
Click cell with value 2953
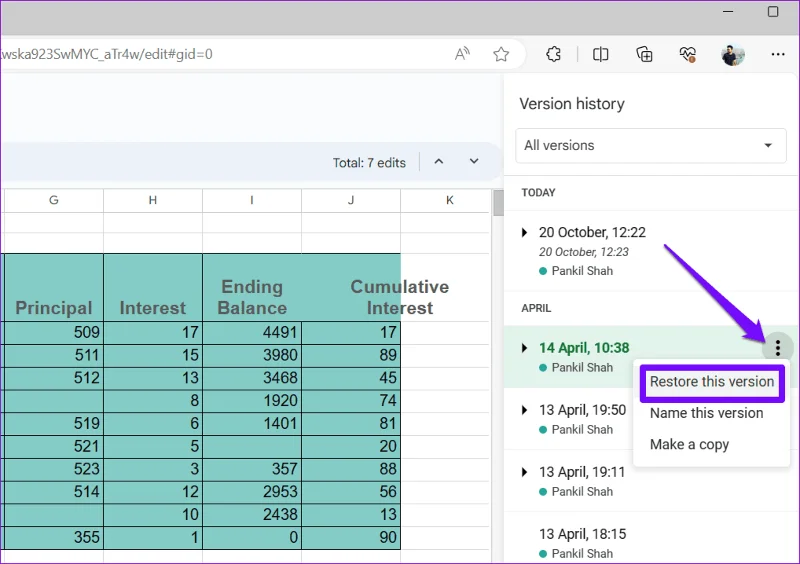252,492
